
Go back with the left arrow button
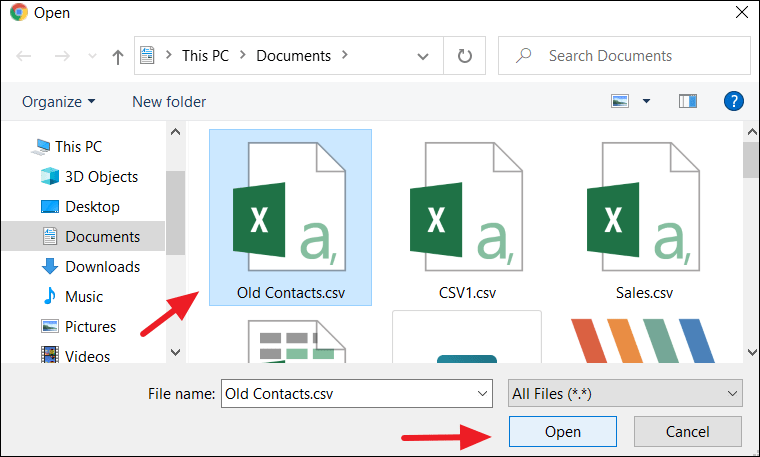23,56
